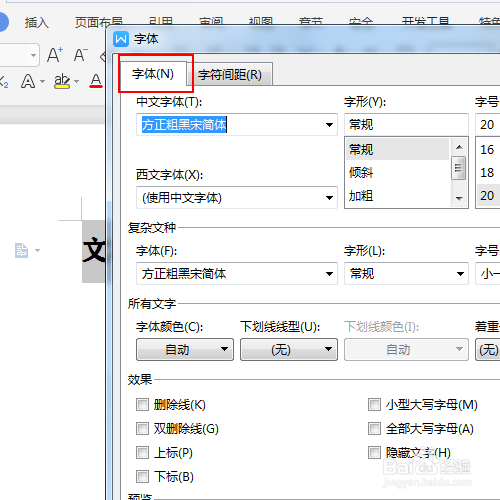The width and height of the screenshot is (500, 500).
Task: Apply the red font color icon
Action: pyautogui.click(x=96, y=81)
